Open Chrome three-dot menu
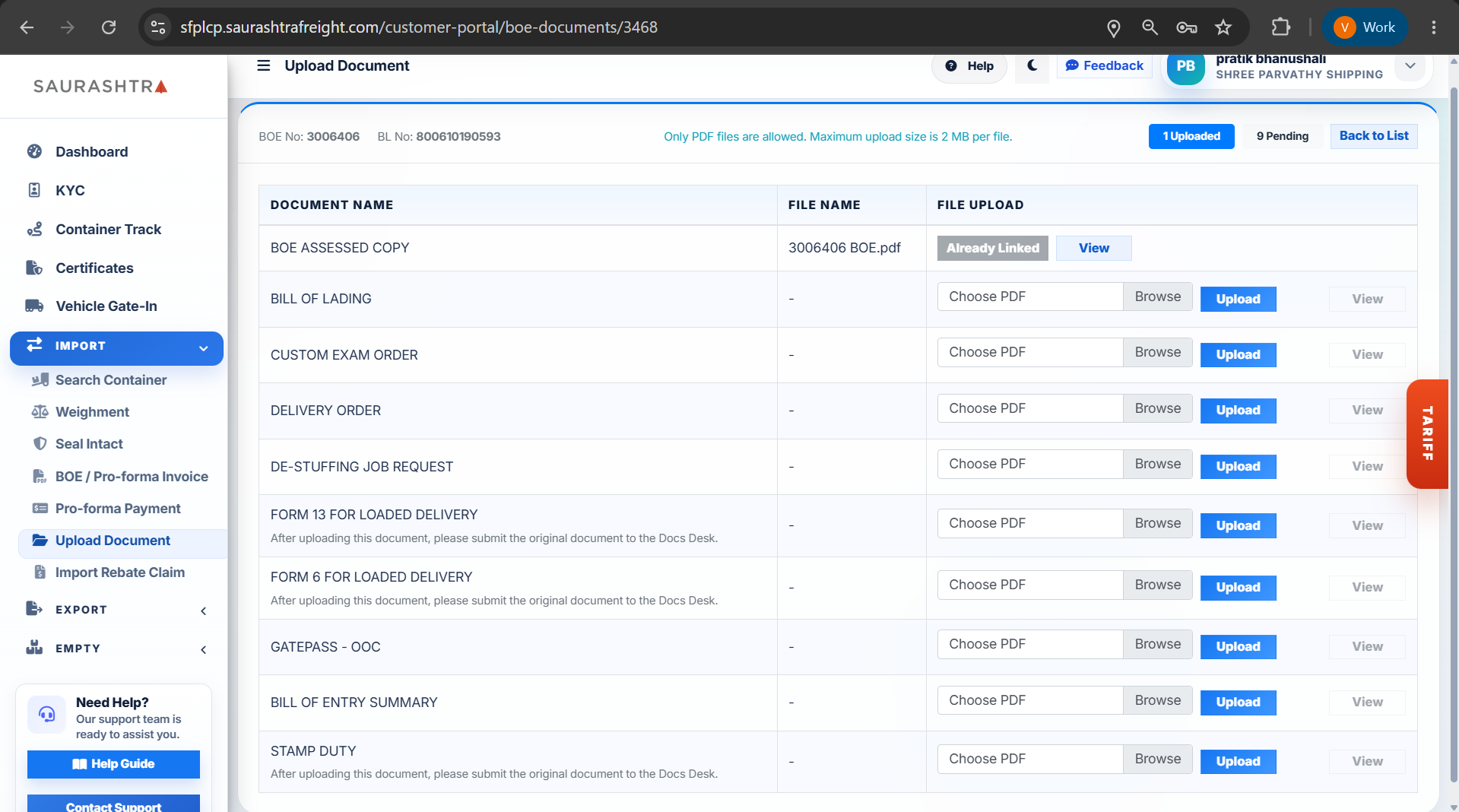Viewport: 1459px width, 812px height. [x=1433, y=27]
